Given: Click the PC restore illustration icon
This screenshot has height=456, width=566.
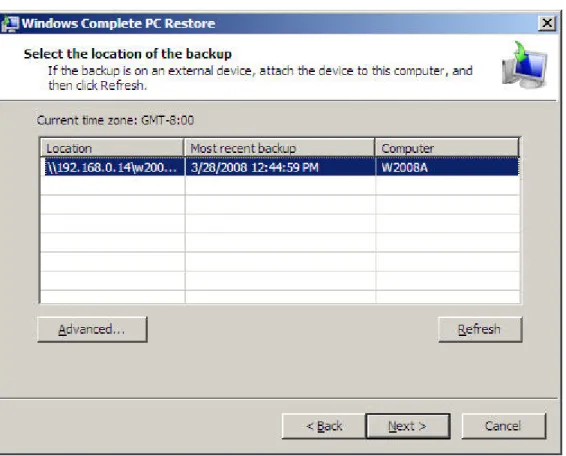Looking at the screenshot, I should [524, 65].
